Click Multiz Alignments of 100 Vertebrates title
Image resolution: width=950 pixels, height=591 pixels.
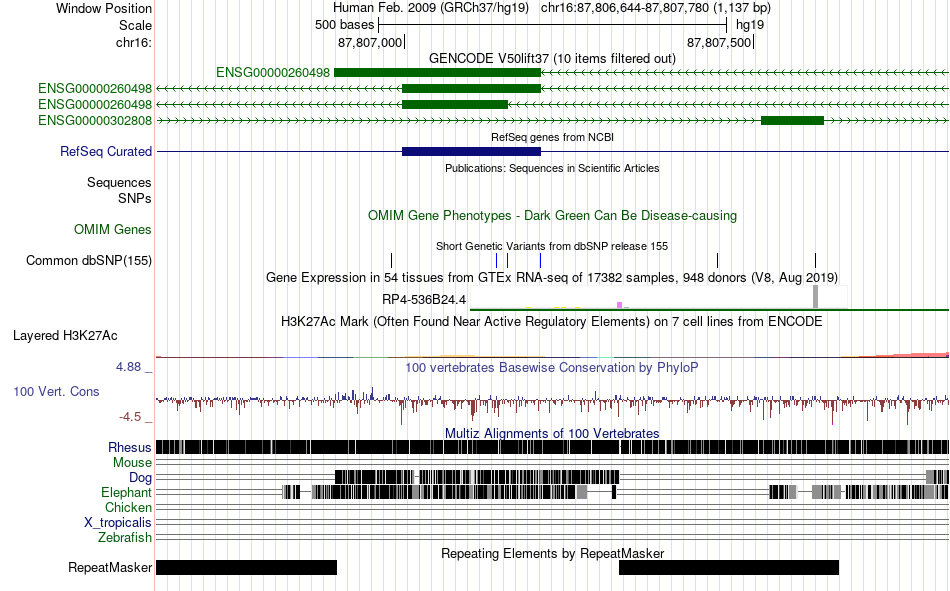552,433
